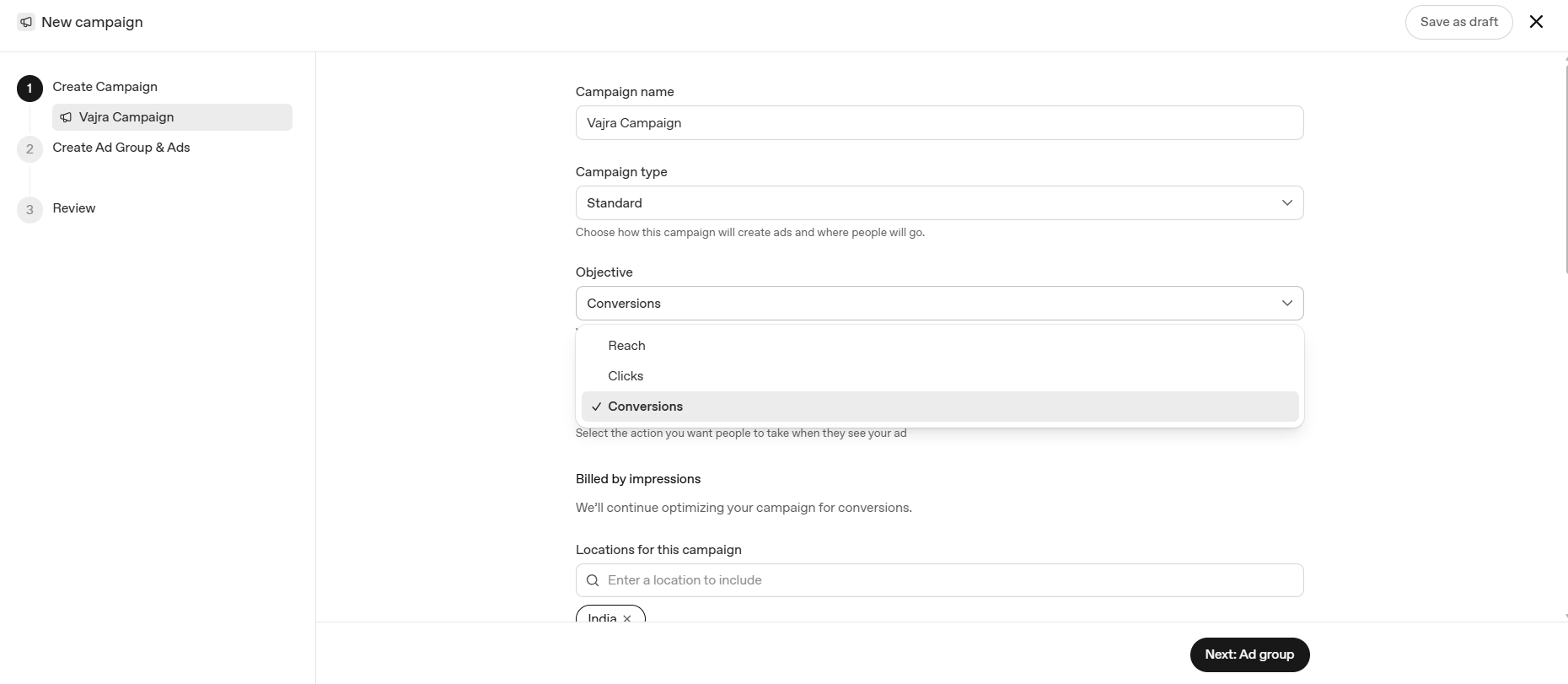Close the new campaign dialog with X
The width and height of the screenshot is (1568, 684).
[1536, 22]
